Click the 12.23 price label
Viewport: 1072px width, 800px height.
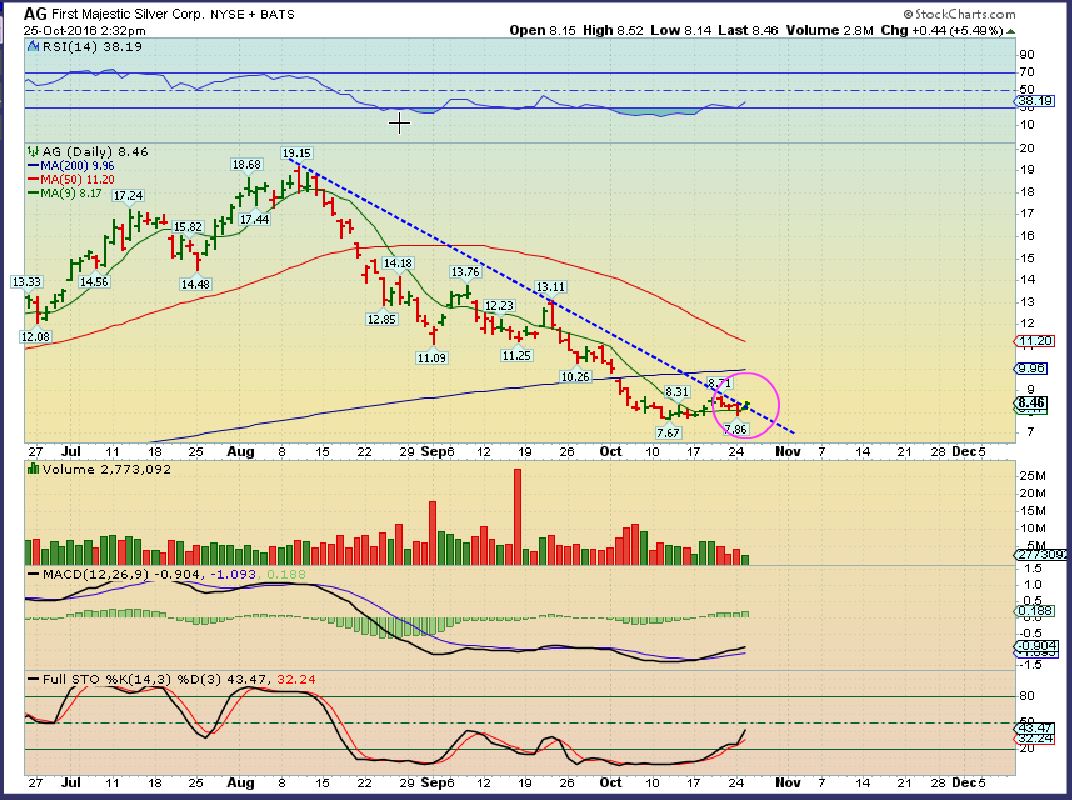click(499, 306)
